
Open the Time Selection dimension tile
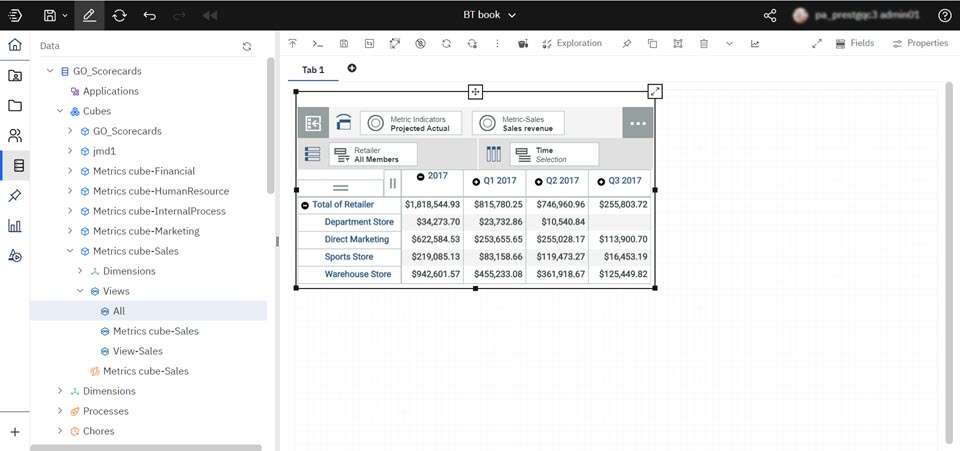pyautogui.click(x=555, y=154)
